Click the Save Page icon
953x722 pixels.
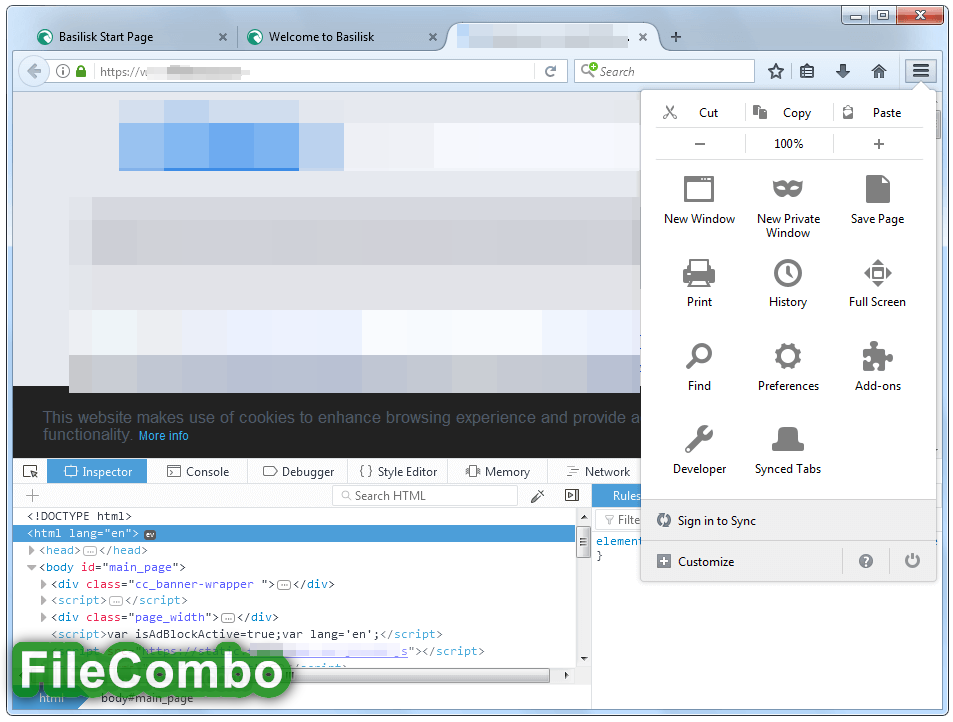coord(877,189)
